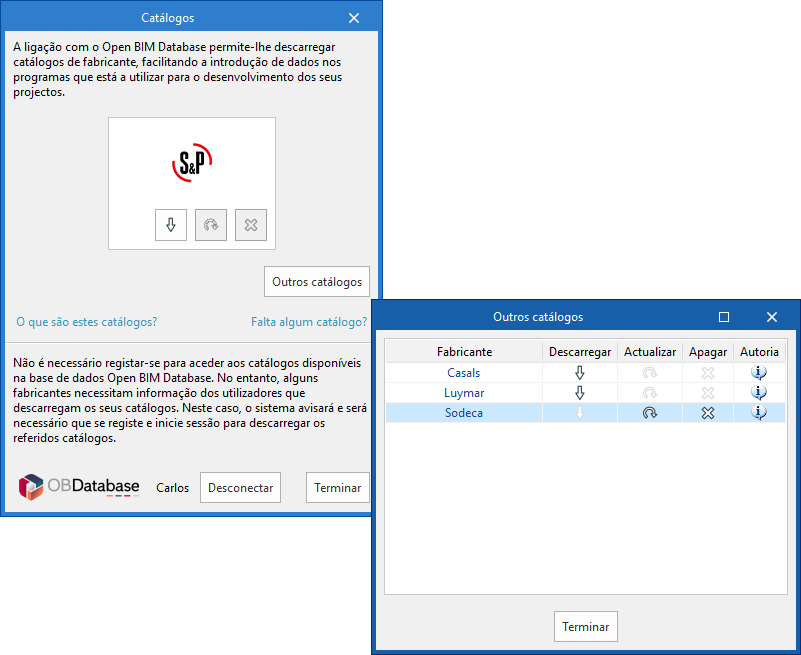The height and width of the screenshot is (655, 801).
Task: Download the Luymar catalog
Action: (579, 392)
